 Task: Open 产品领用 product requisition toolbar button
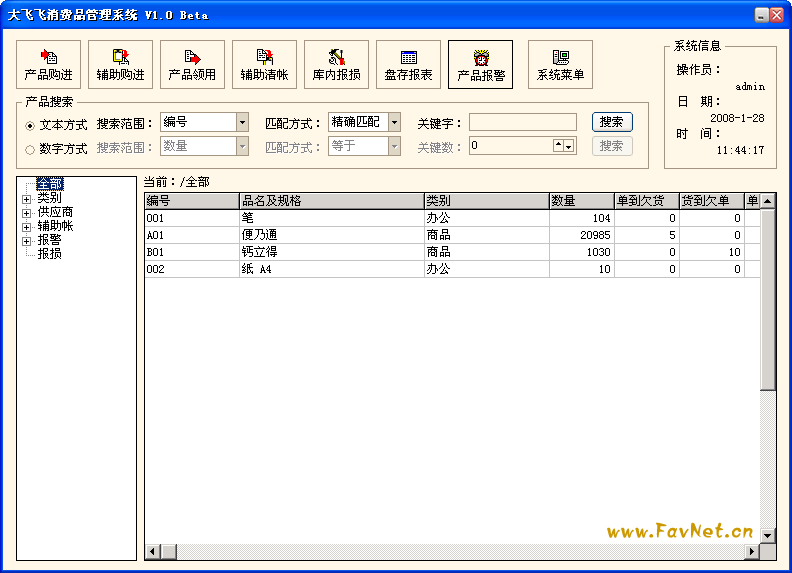point(192,65)
